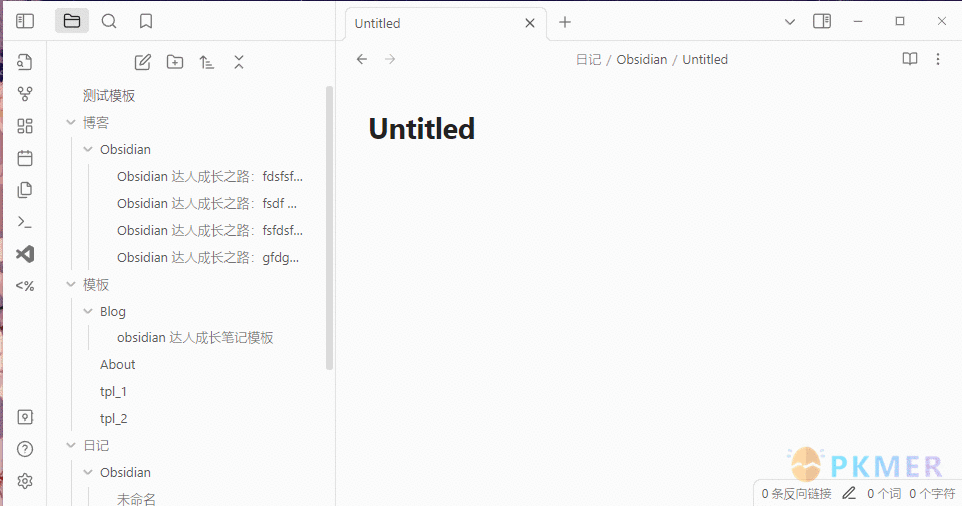The height and width of the screenshot is (506, 962).
Task: Collapse the 模板 folder chevron
Action: pyautogui.click(x=71, y=284)
